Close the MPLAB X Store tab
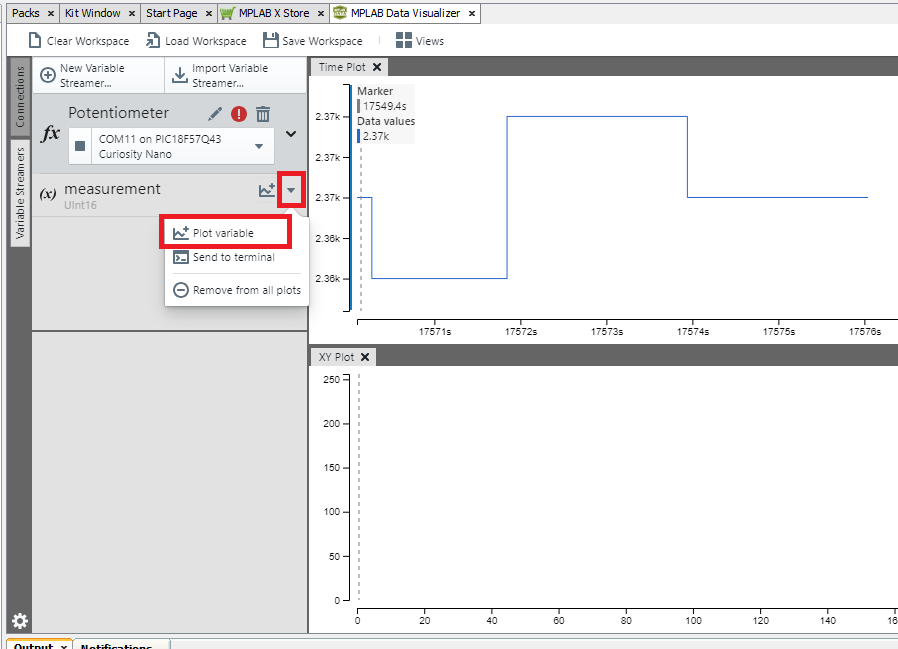This screenshot has width=898, height=649. click(x=321, y=13)
